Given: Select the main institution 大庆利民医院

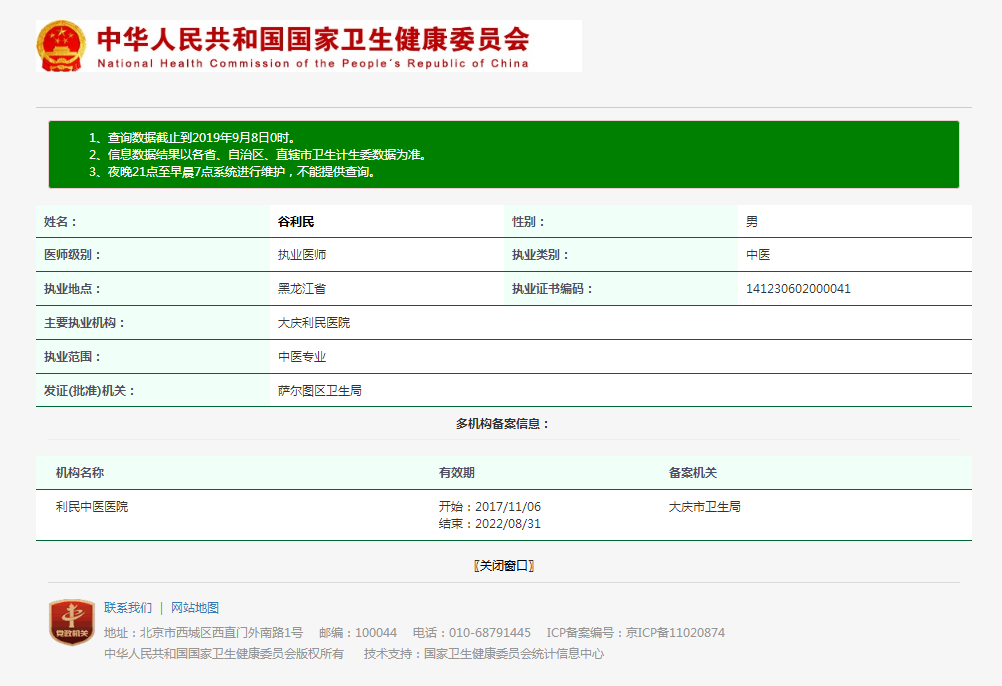Looking at the screenshot, I should click(314, 323).
